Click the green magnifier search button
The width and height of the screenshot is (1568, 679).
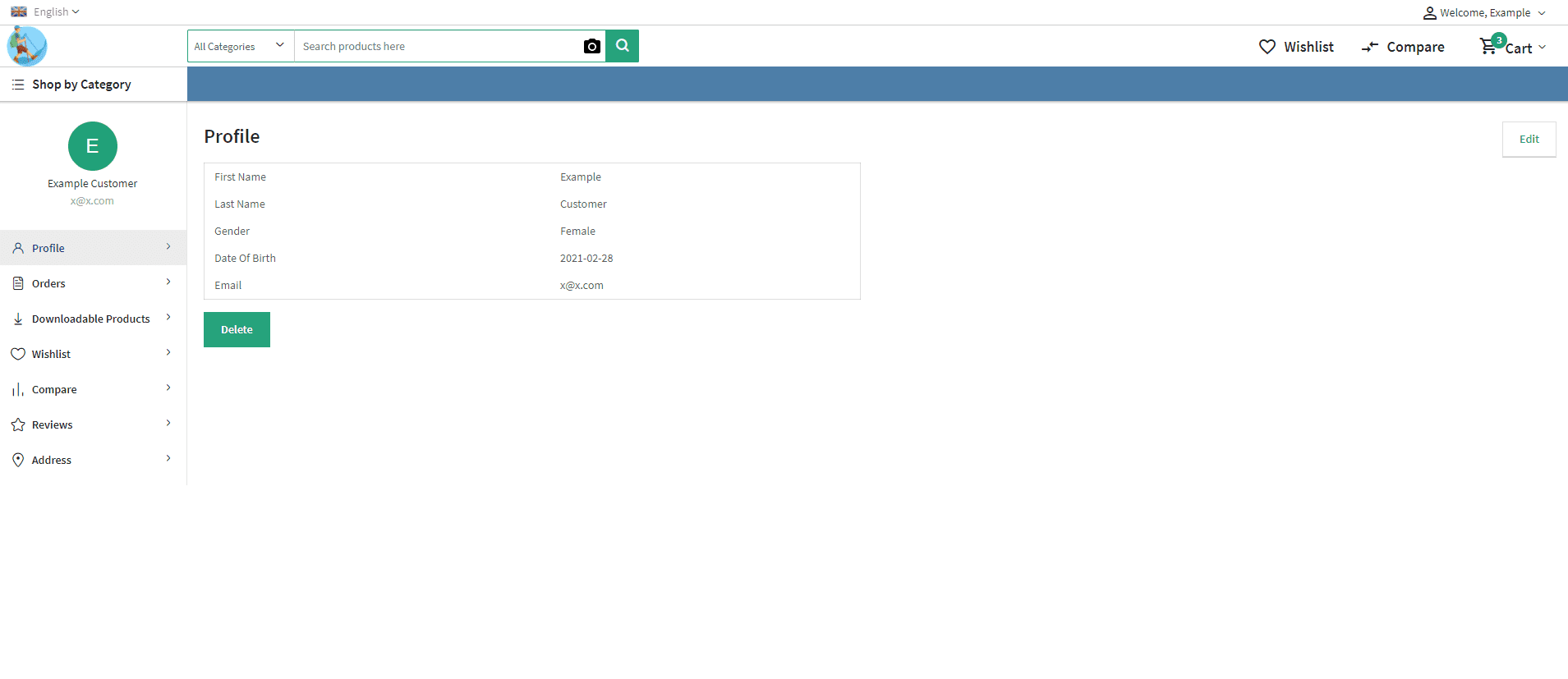[623, 46]
